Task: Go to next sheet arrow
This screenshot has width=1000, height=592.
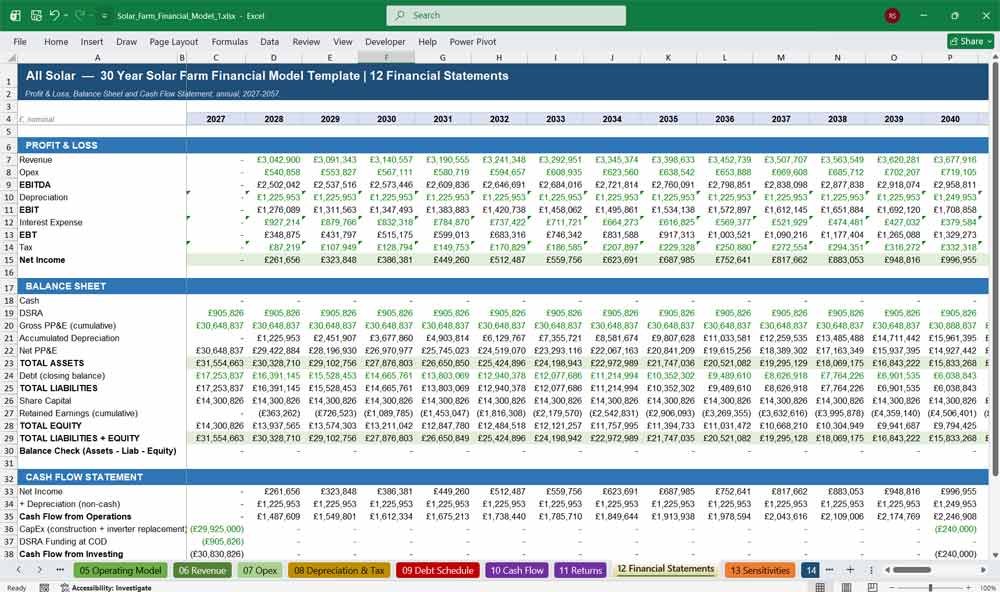Action: tap(40, 570)
